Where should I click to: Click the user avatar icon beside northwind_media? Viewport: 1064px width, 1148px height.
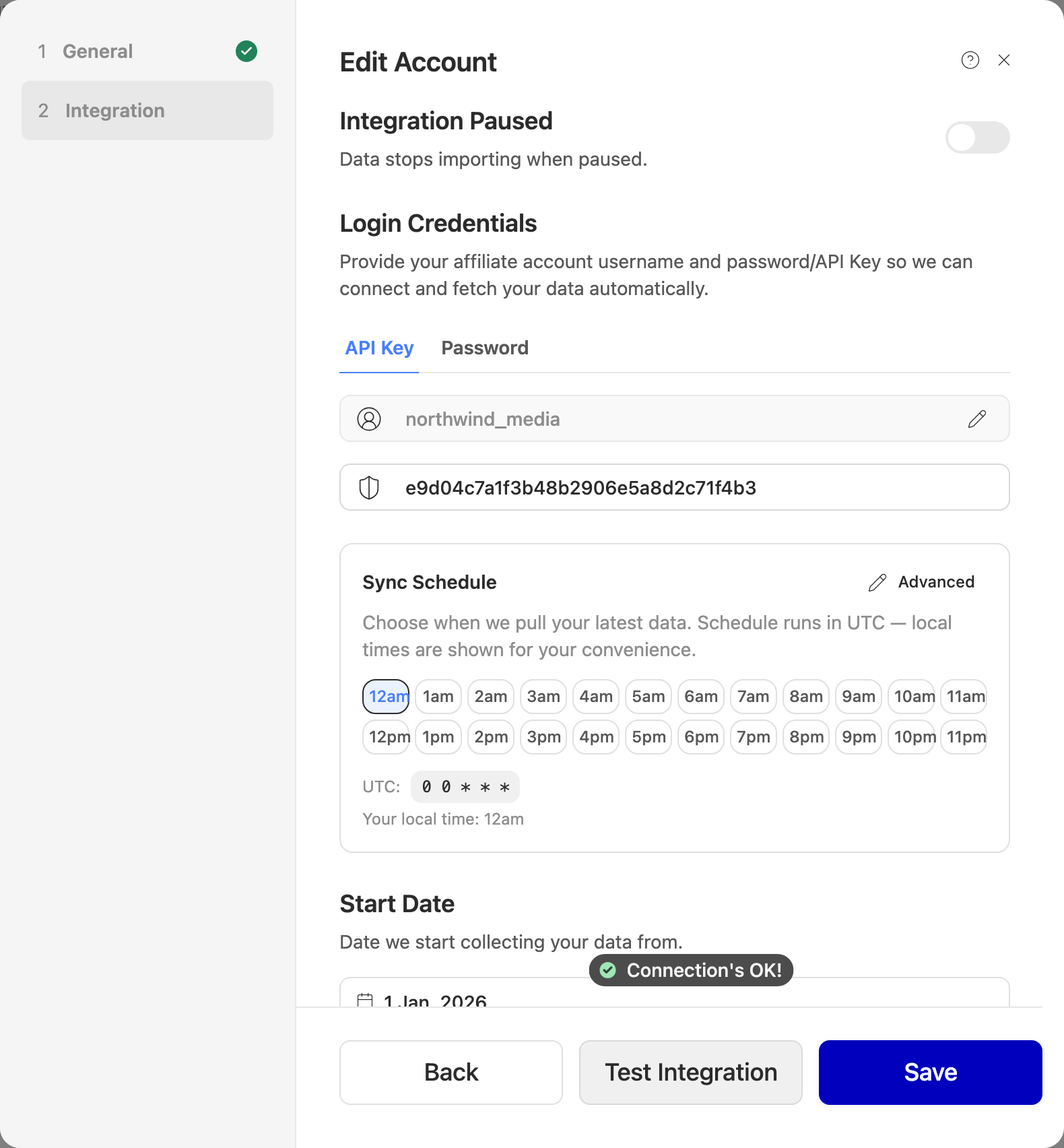pos(369,419)
